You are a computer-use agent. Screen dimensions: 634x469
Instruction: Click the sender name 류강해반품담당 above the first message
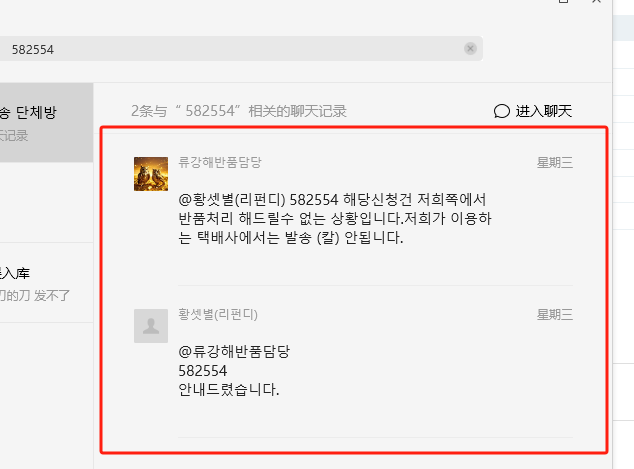click(220, 162)
